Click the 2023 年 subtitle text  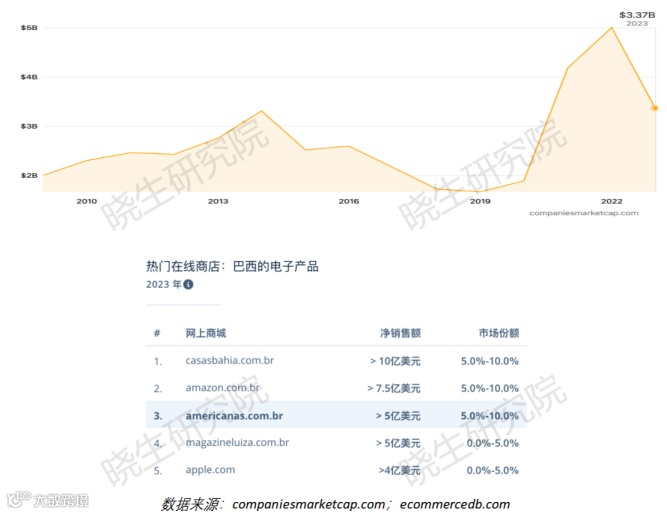click(x=164, y=284)
